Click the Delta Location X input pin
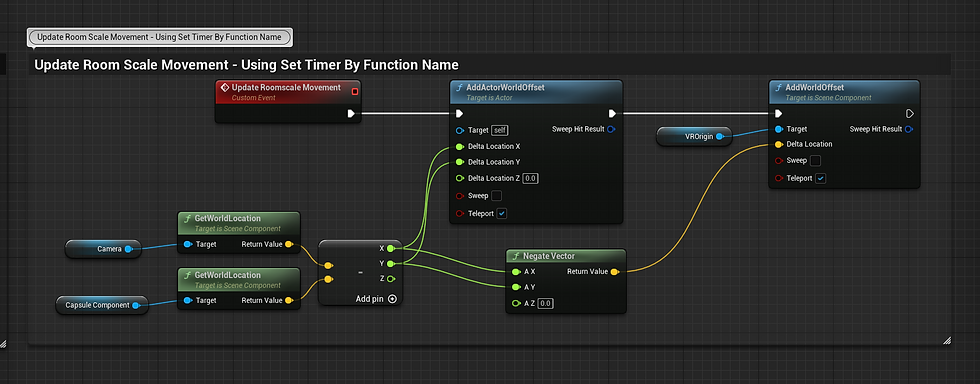This screenshot has width=980, height=384. coord(460,146)
